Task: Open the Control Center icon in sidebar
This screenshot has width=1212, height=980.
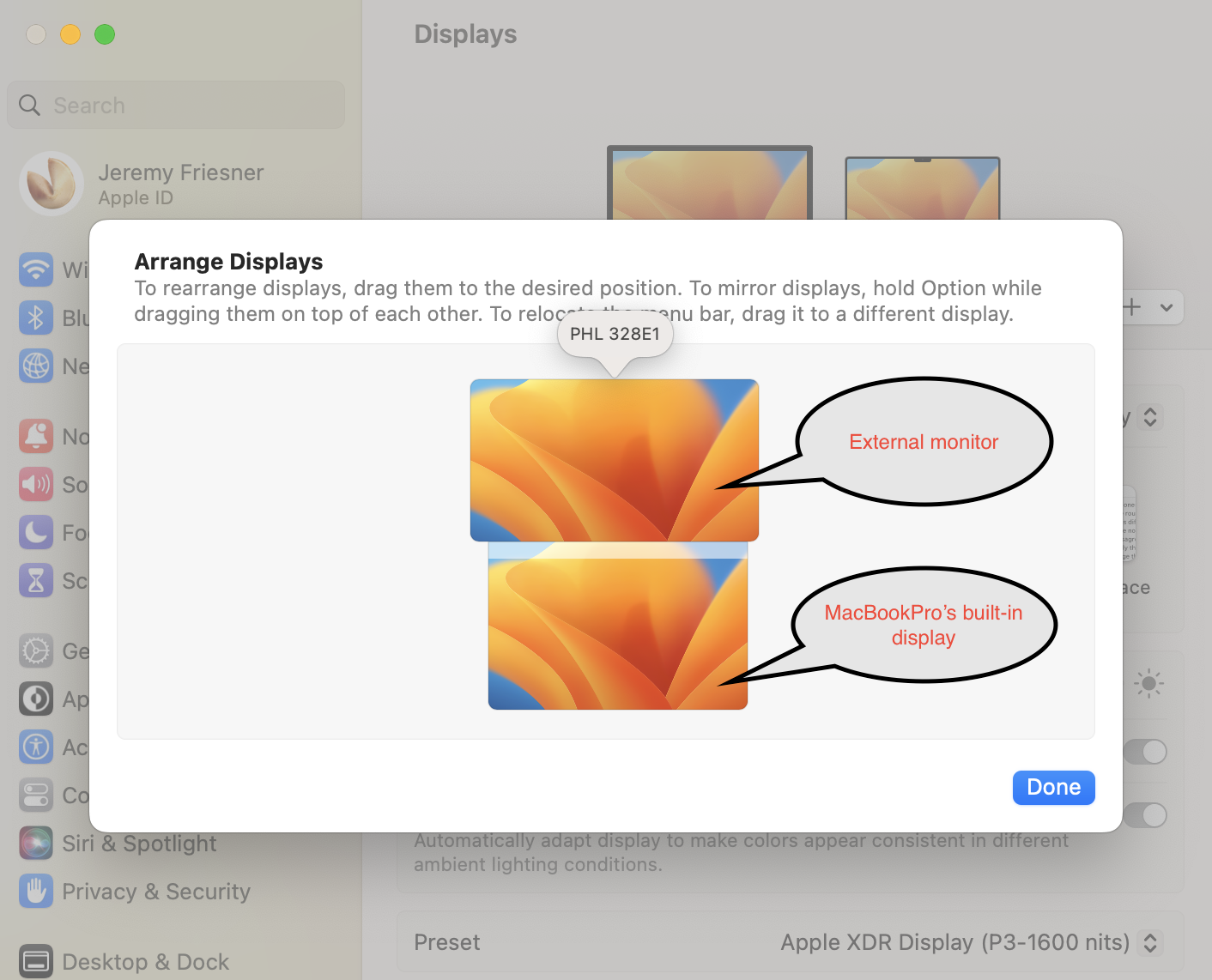Action: click(x=36, y=795)
